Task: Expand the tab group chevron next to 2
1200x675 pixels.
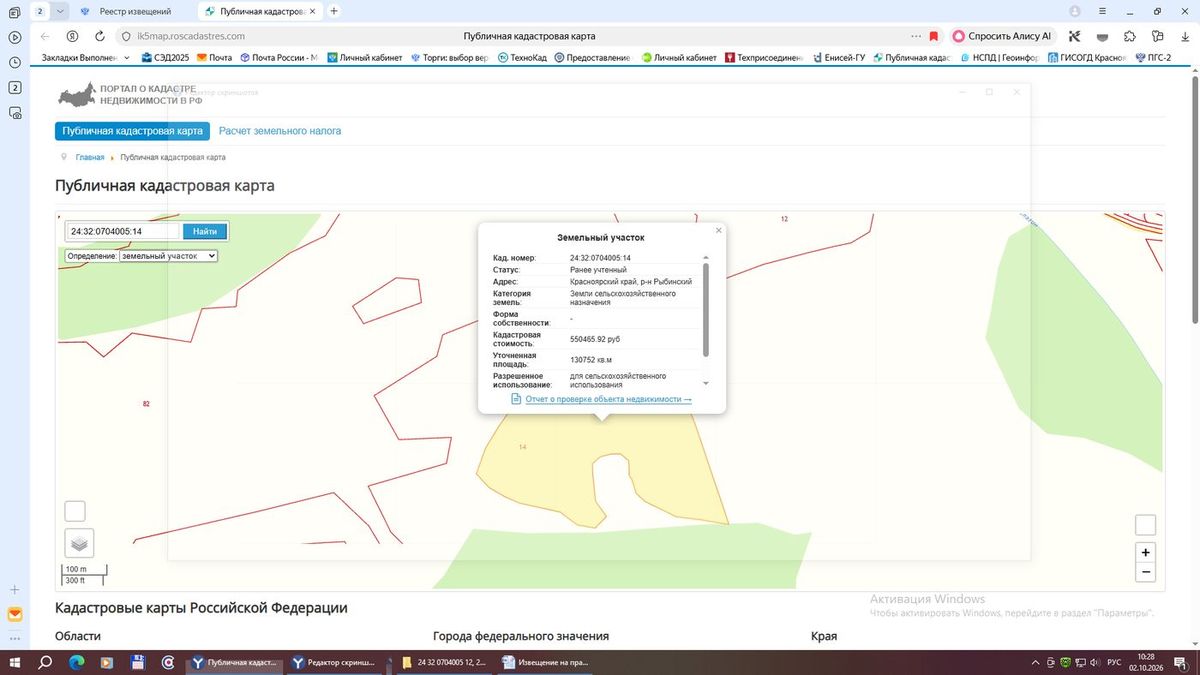Action: point(61,11)
